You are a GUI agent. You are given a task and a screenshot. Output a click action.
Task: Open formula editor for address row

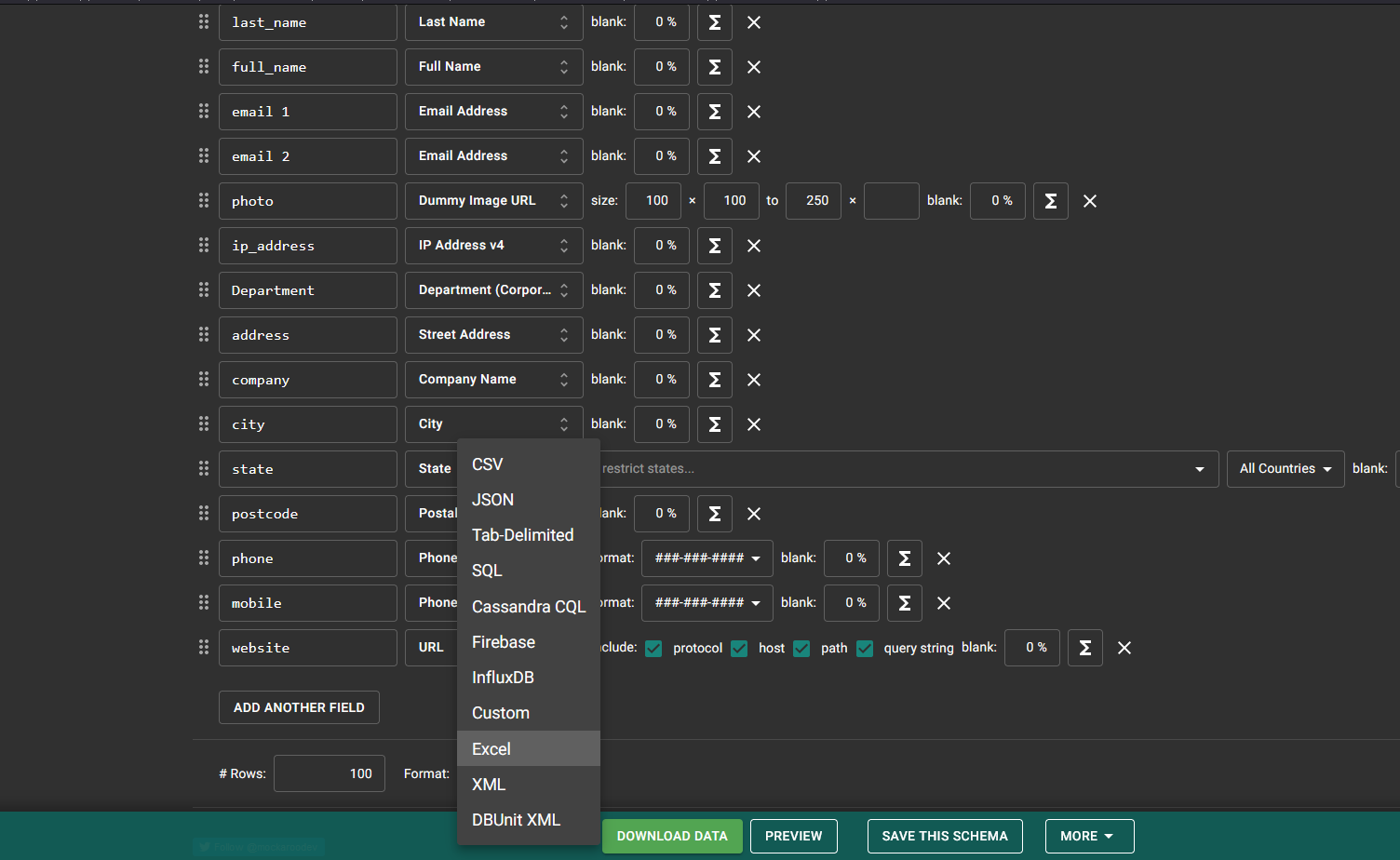(x=715, y=335)
